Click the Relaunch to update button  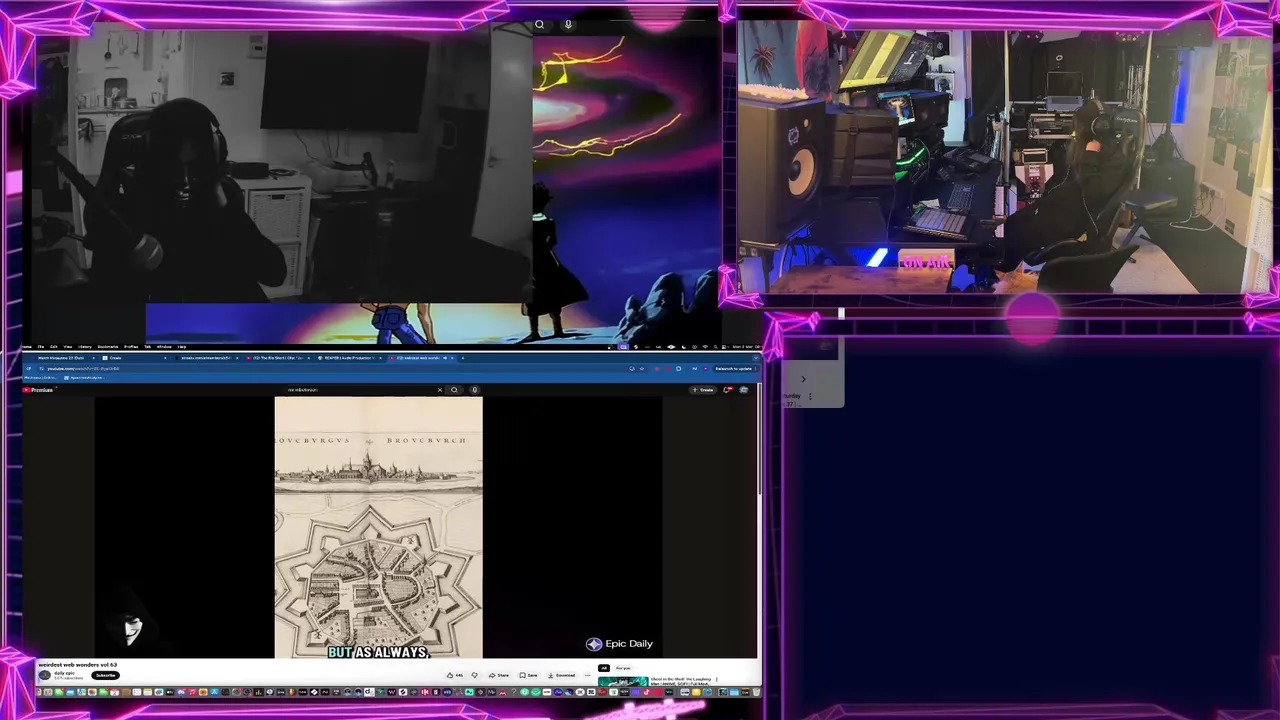pyautogui.click(x=735, y=369)
